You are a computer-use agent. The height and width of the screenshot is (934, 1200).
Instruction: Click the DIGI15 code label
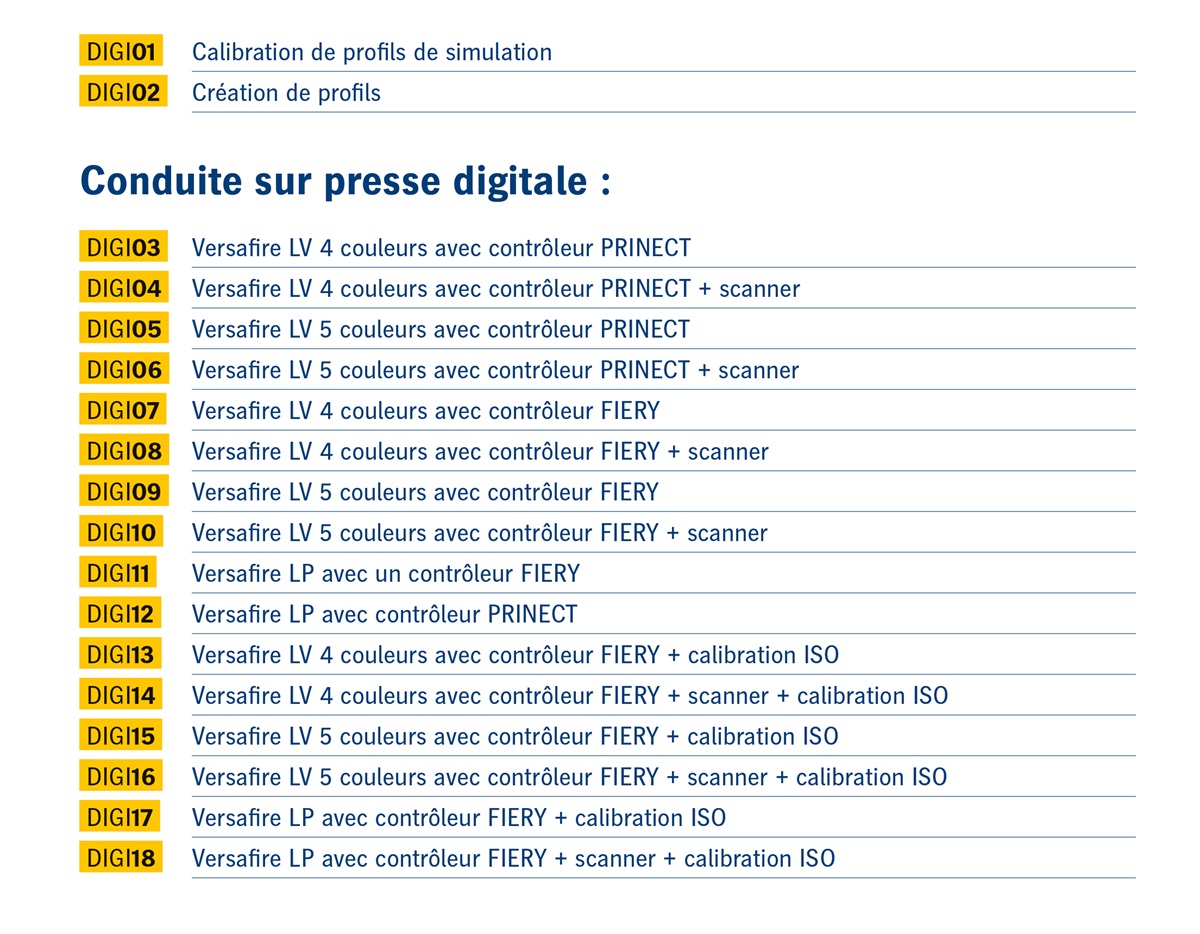[x=120, y=736]
